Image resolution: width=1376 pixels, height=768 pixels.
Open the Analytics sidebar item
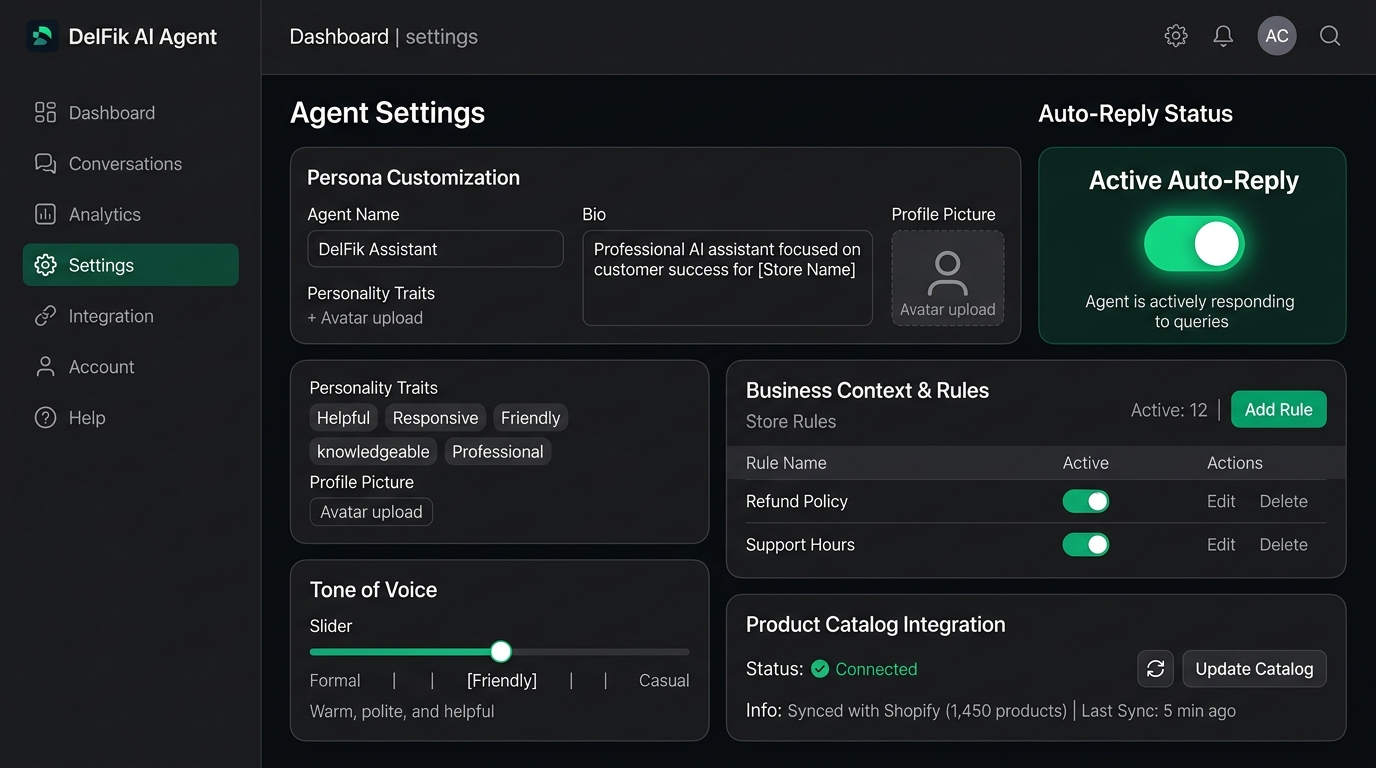[x=131, y=215]
